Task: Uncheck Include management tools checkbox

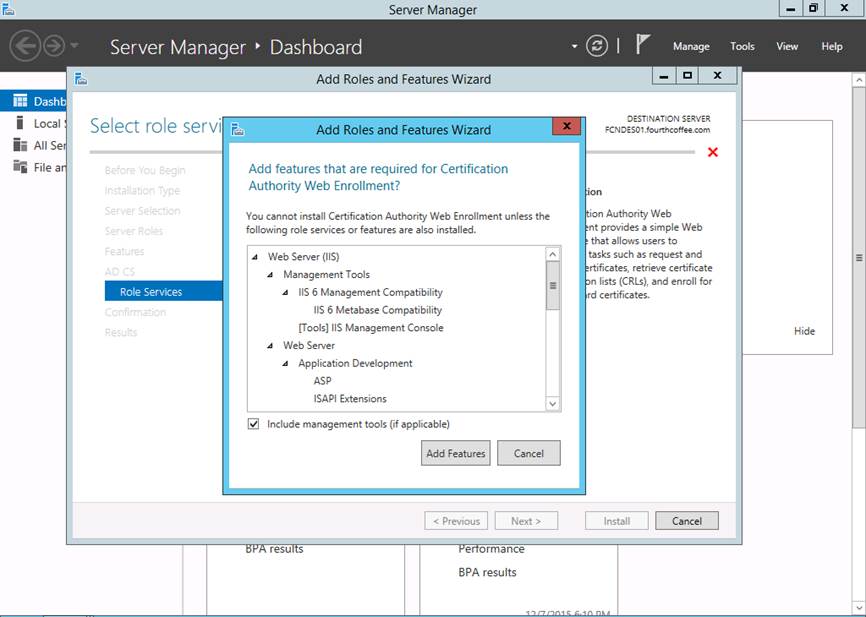Action: (253, 424)
